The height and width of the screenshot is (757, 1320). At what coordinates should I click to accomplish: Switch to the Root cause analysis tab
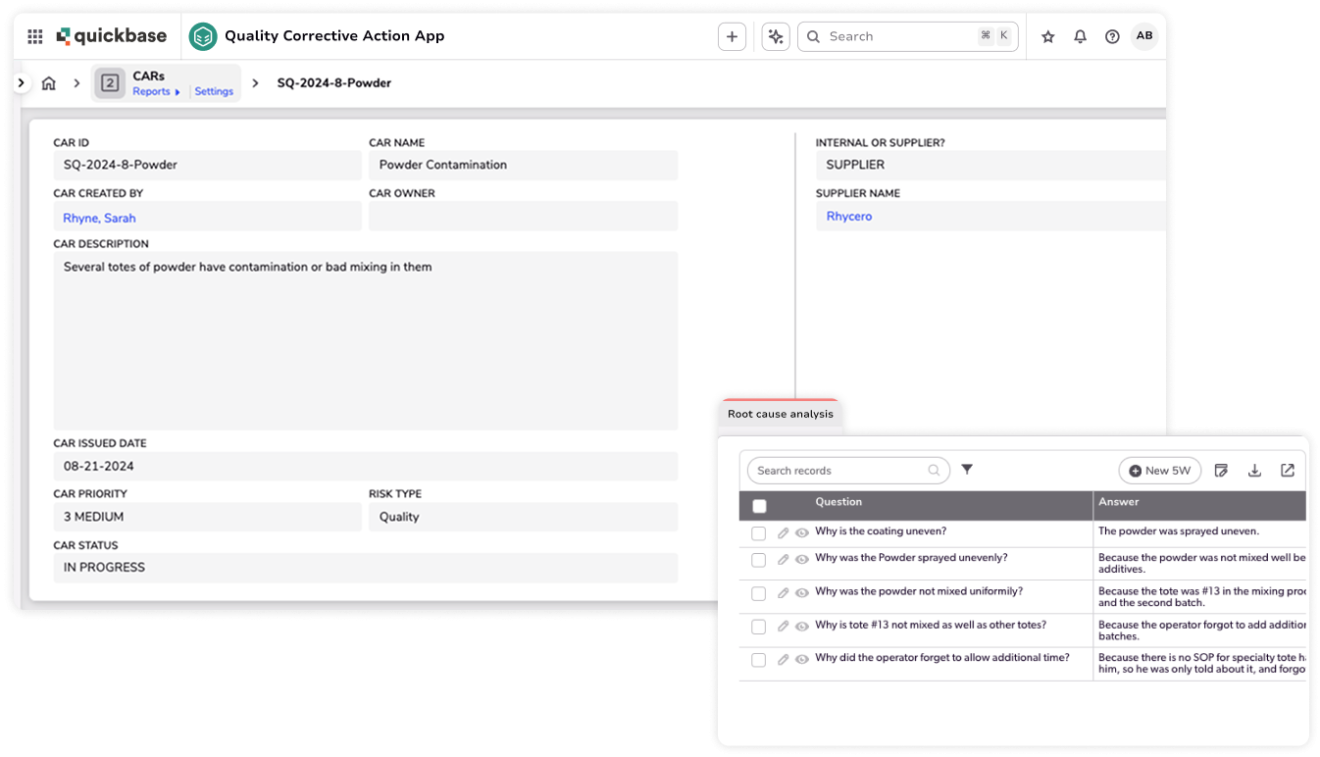tap(780, 413)
